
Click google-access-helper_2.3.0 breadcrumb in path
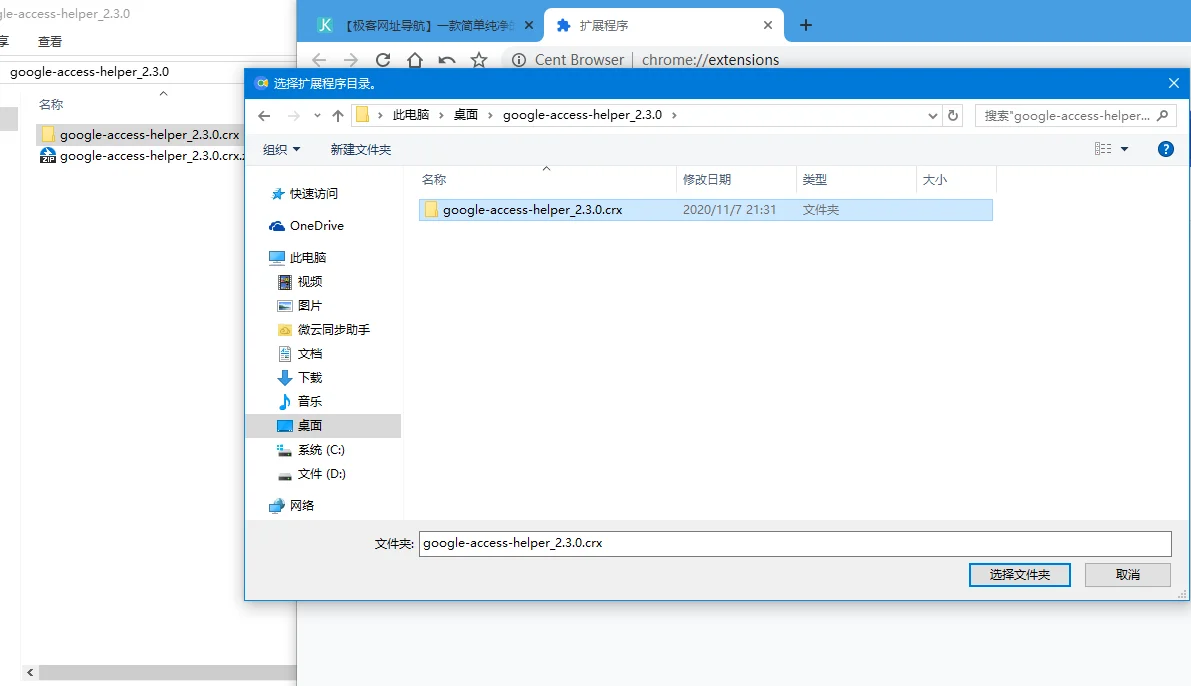tap(582, 115)
